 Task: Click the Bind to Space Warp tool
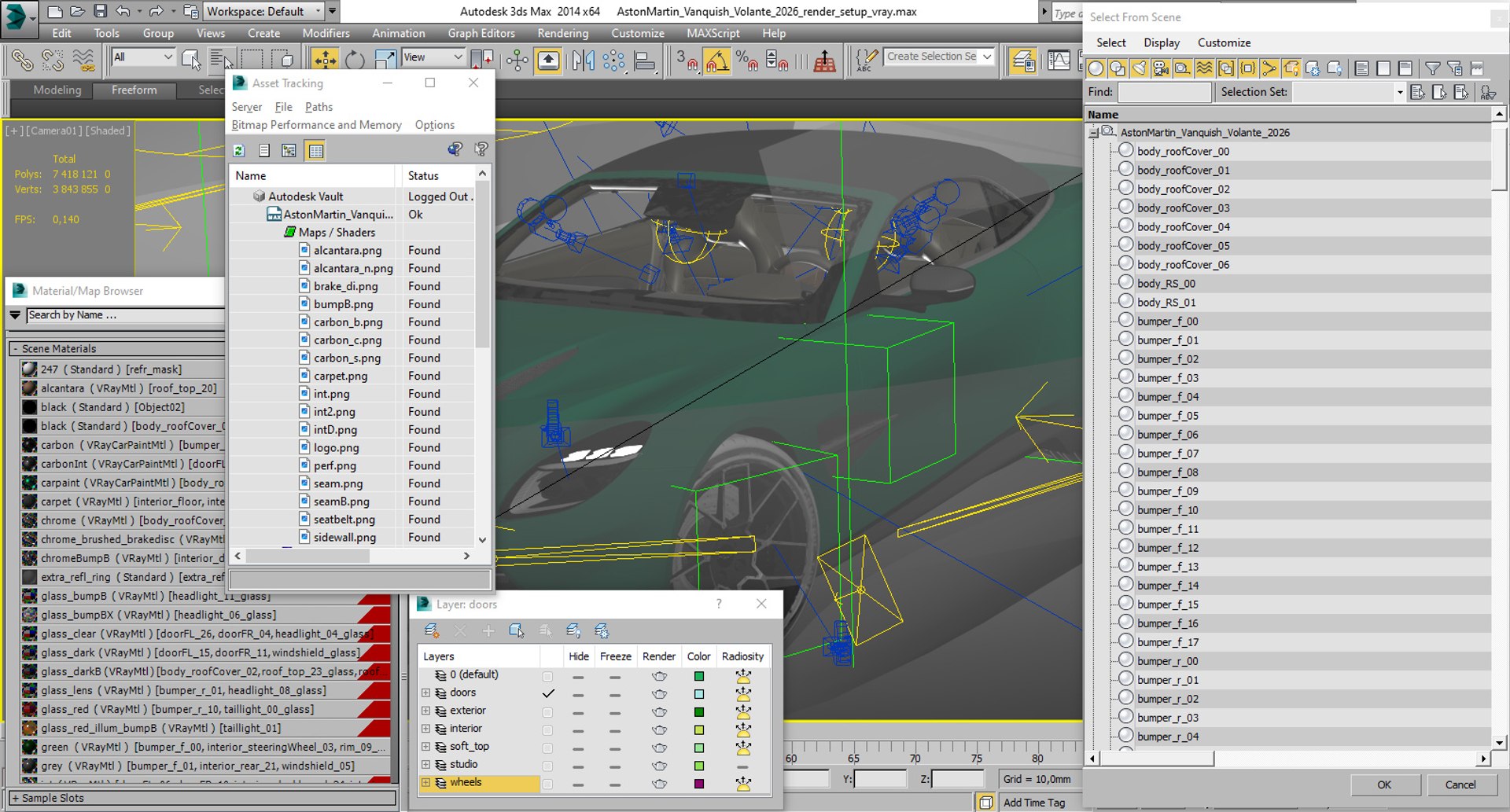coord(83,60)
